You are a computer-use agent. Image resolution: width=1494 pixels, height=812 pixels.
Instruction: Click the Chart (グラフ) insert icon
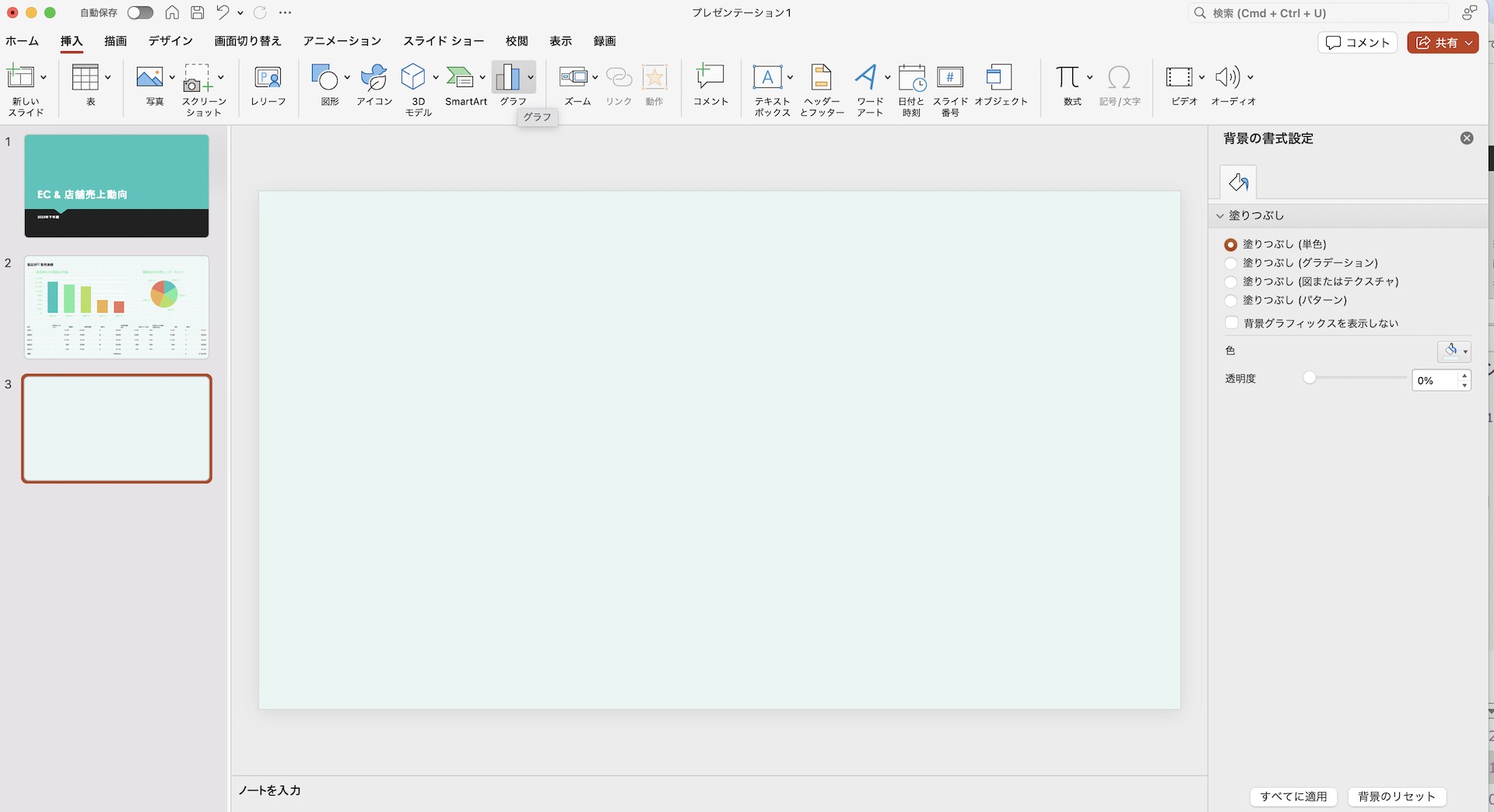point(508,77)
